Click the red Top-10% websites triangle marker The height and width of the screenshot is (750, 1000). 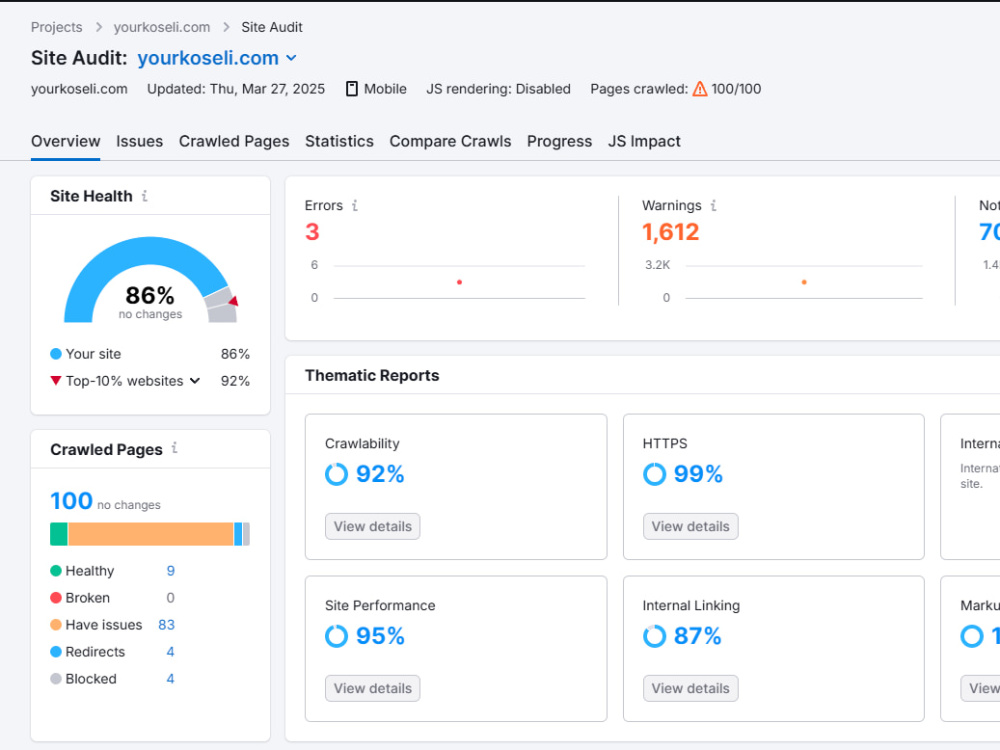click(x=55, y=381)
